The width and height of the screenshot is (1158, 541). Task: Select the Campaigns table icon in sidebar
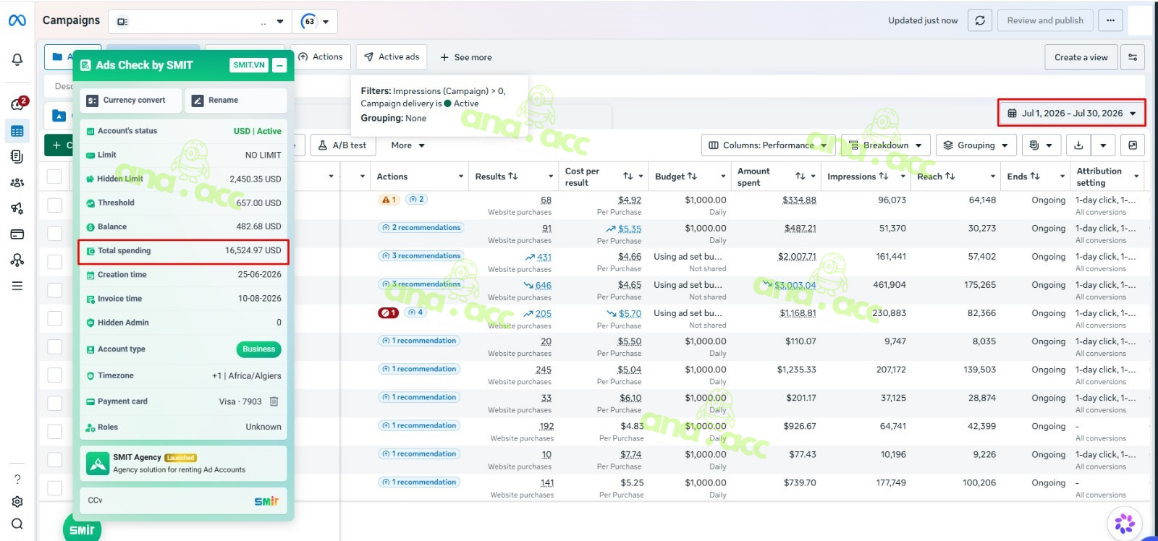pos(17,131)
